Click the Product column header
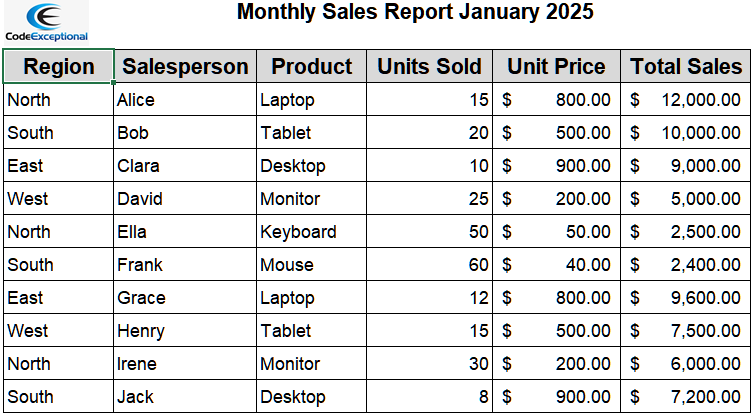The height and width of the screenshot is (415, 754). (312, 67)
